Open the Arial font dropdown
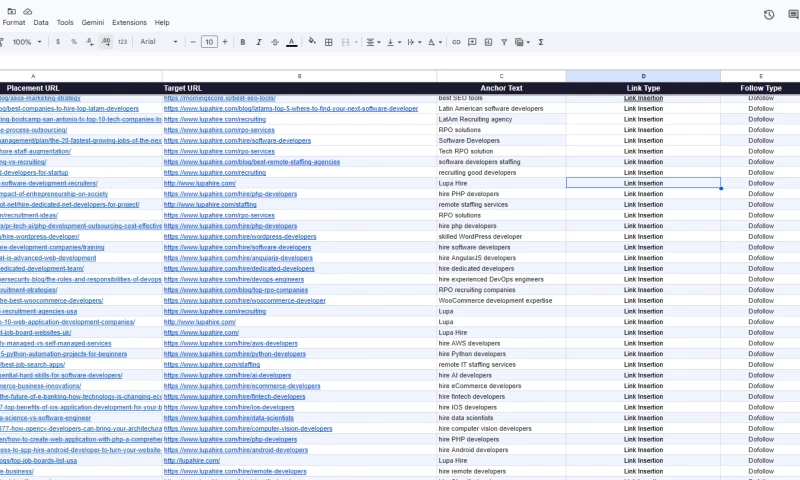This screenshot has height=480, width=800. [159, 42]
